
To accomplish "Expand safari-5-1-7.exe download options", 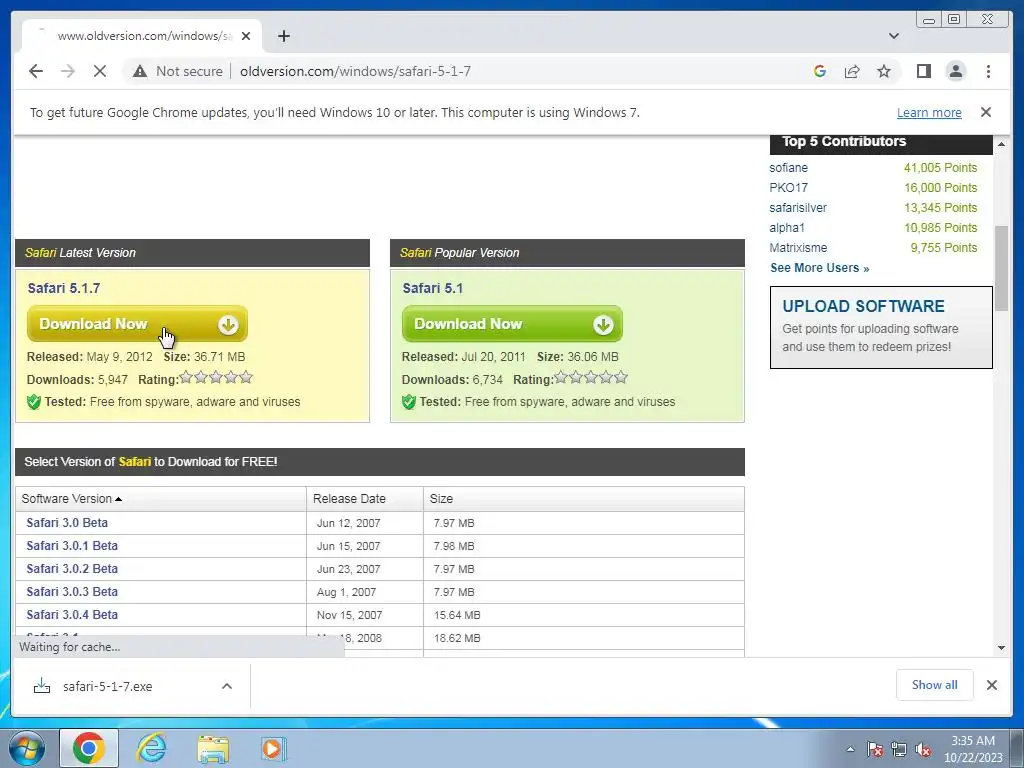I will [x=227, y=686].
